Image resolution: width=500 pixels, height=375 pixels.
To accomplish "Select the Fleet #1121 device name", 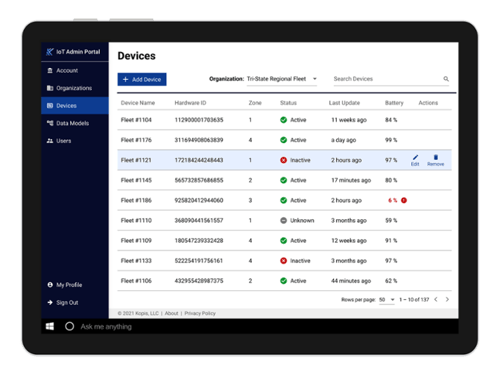I will pyautogui.click(x=136, y=160).
